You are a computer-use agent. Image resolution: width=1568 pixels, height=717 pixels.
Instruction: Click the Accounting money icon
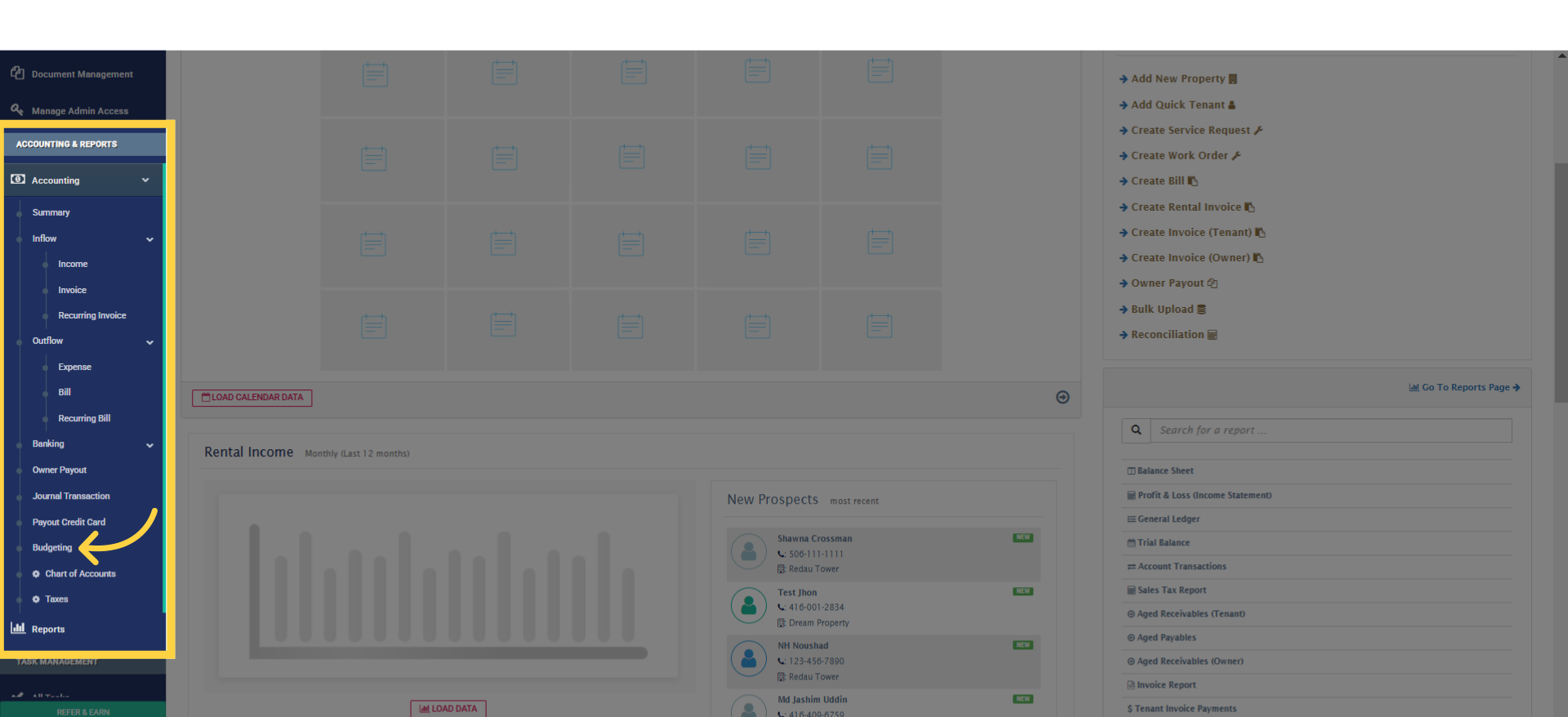(x=18, y=179)
